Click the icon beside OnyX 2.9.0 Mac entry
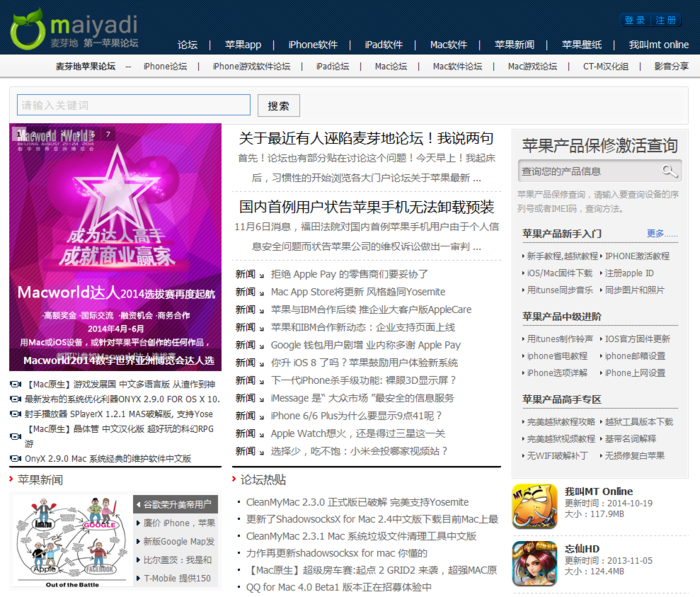Image resolution: width=700 pixels, height=597 pixels. pyautogui.click(x=15, y=458)
